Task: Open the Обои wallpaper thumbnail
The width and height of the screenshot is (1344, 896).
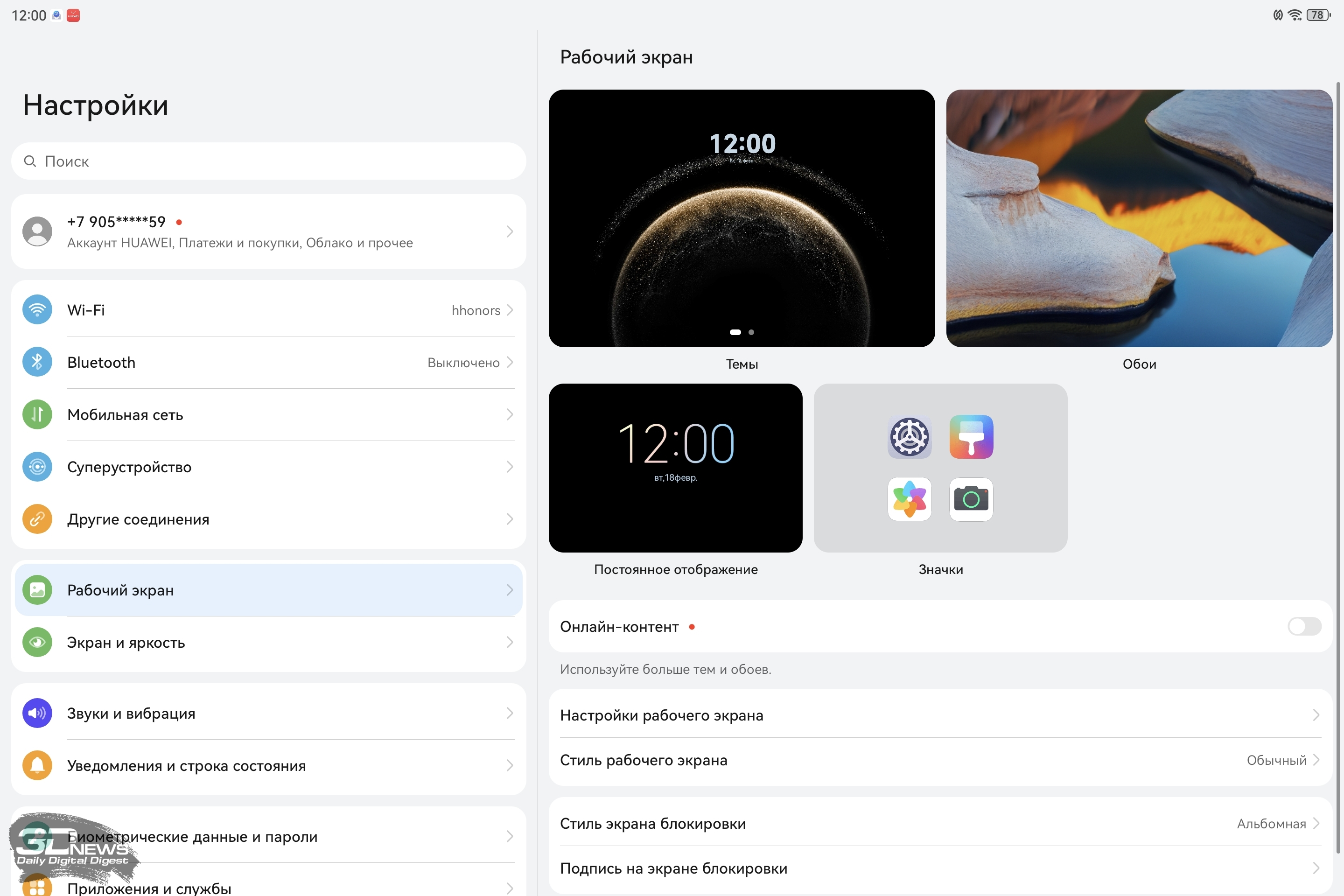Action: tap(1140, 218)
